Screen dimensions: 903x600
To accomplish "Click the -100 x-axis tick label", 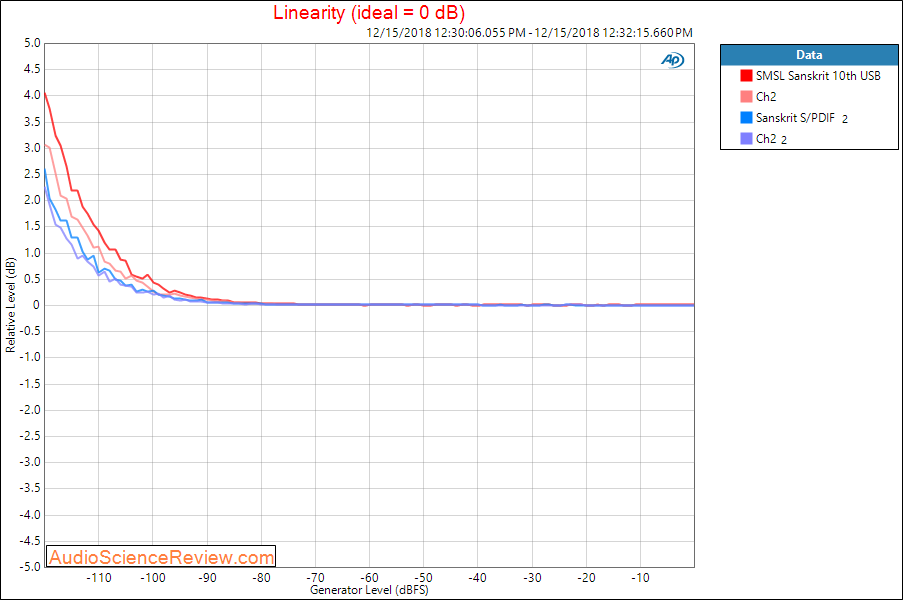I will [153, 578].
